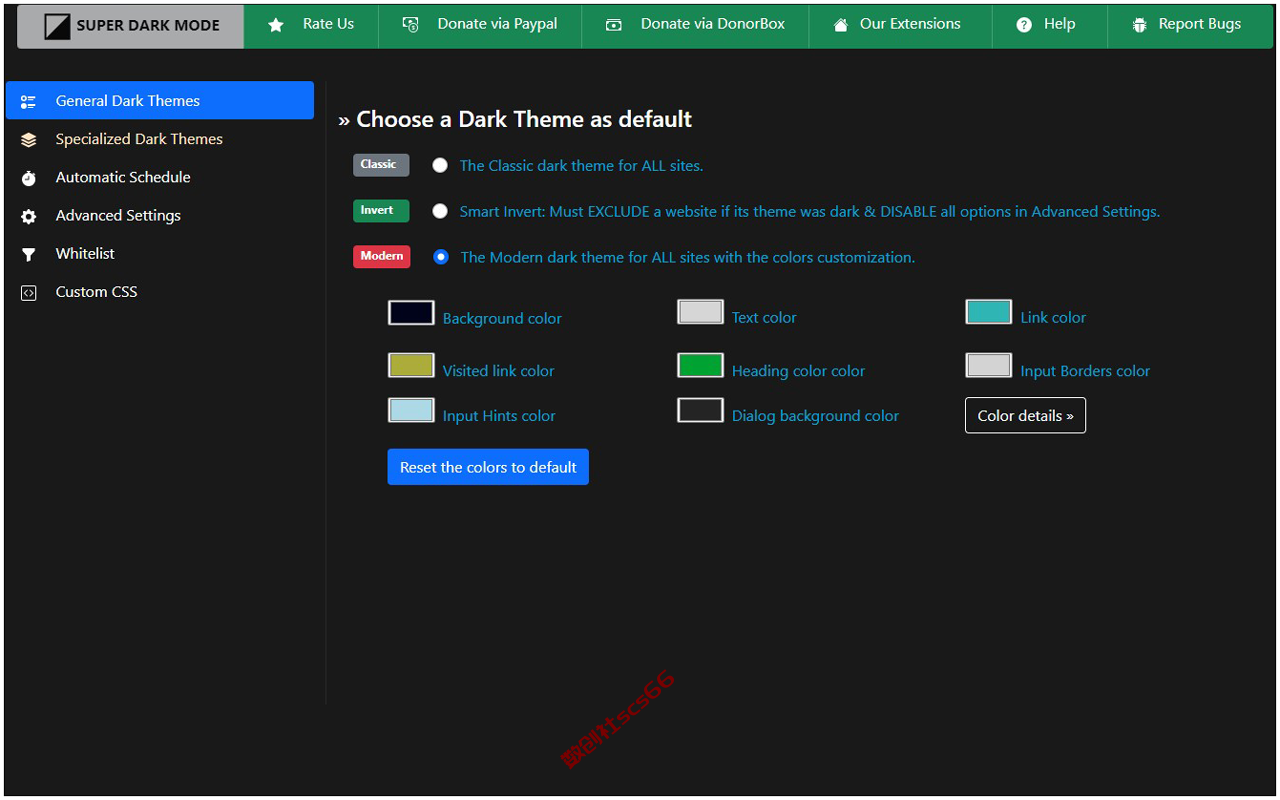1280x800 pixels.
Task: Click the General Dark Themes list icon
Action: pos(28,101)
